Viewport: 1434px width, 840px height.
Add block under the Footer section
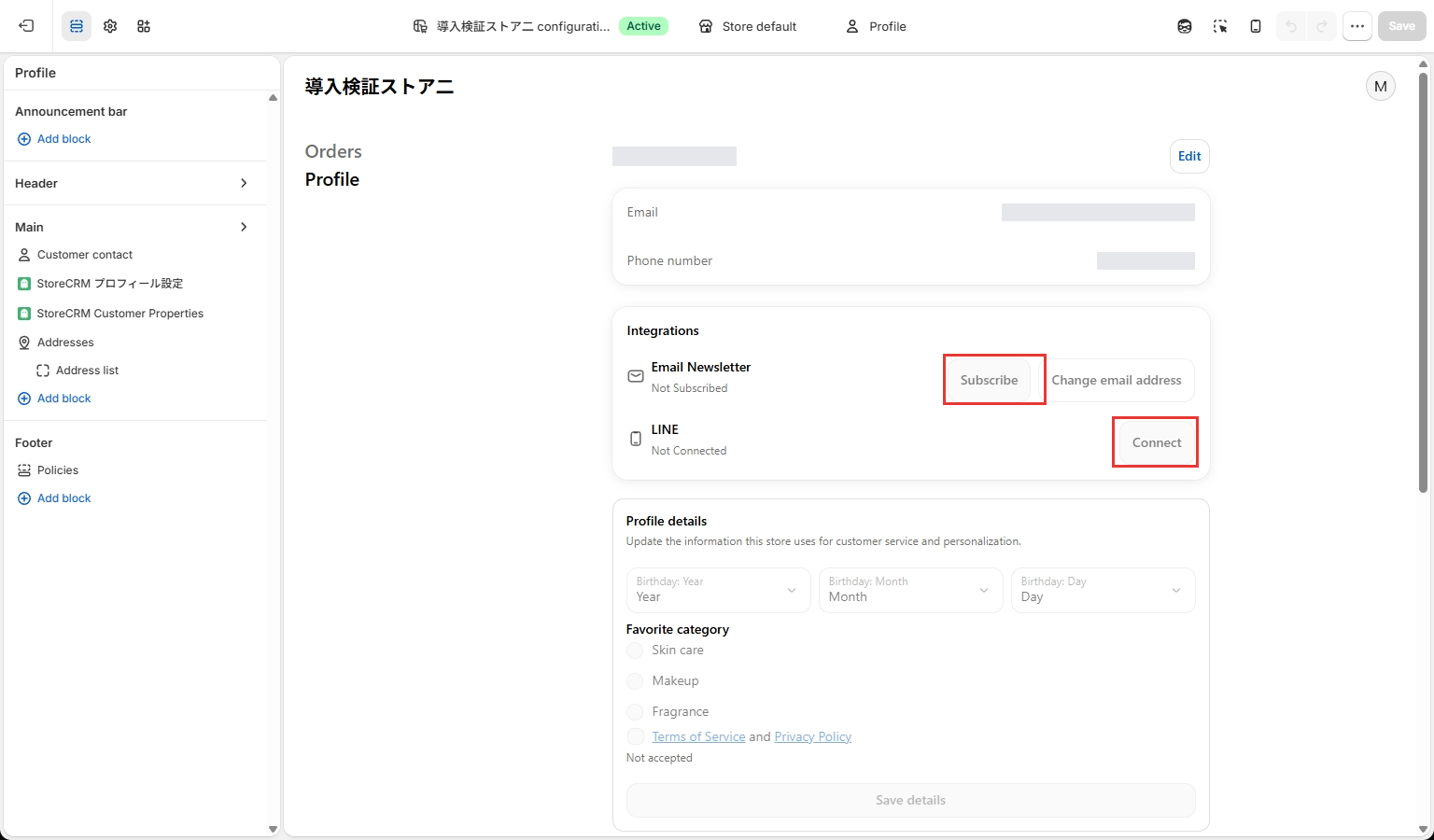(x=54, y=498)
